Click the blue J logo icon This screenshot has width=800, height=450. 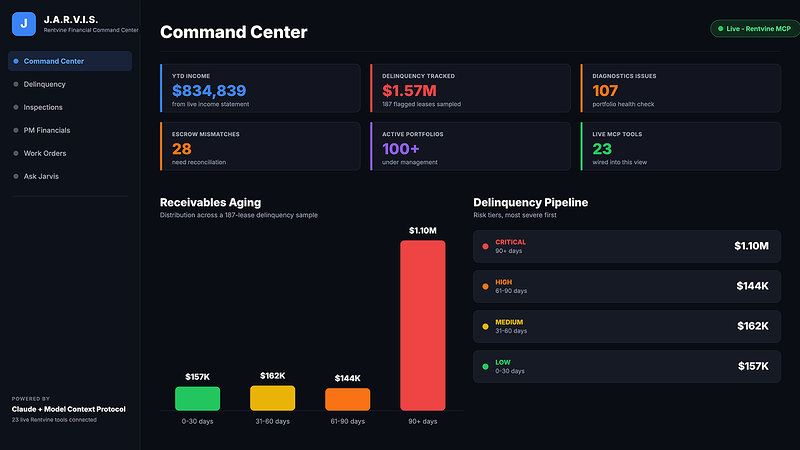click(24, 24)
